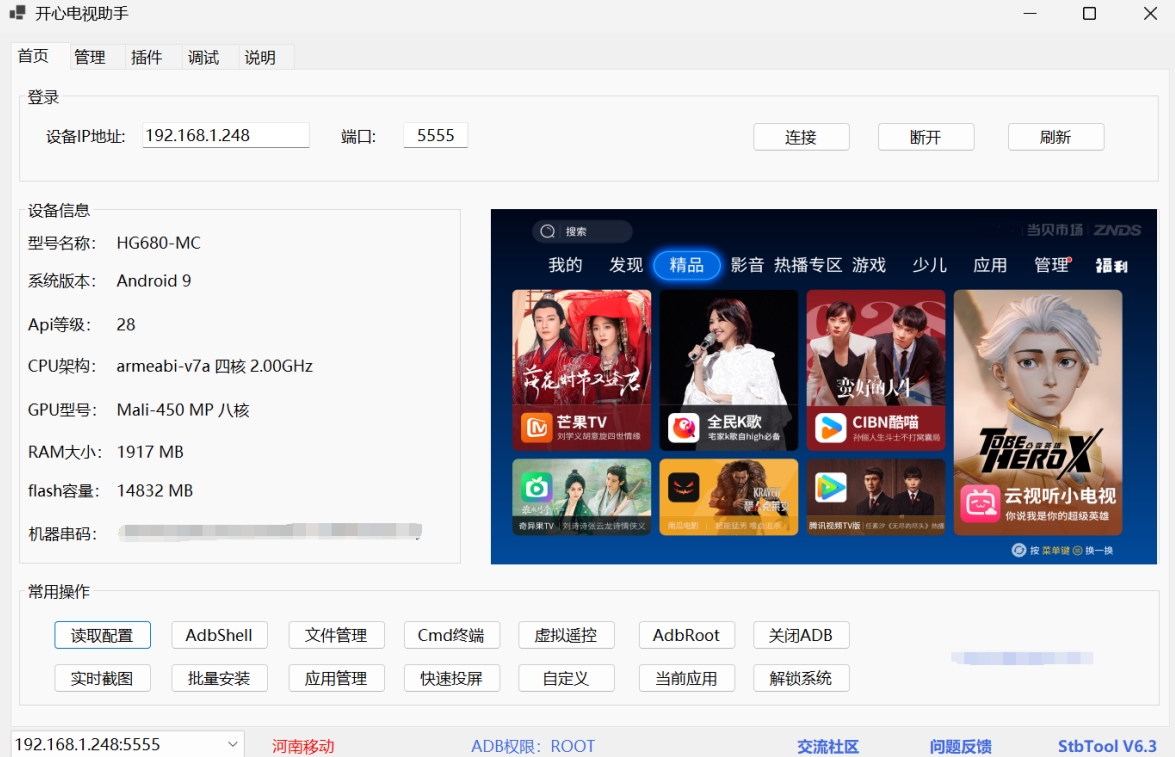Image resolution: width=1175 pixels, height=757 pixels.
Task: Visit the 交流社区 community link
Action: [829, 745]
